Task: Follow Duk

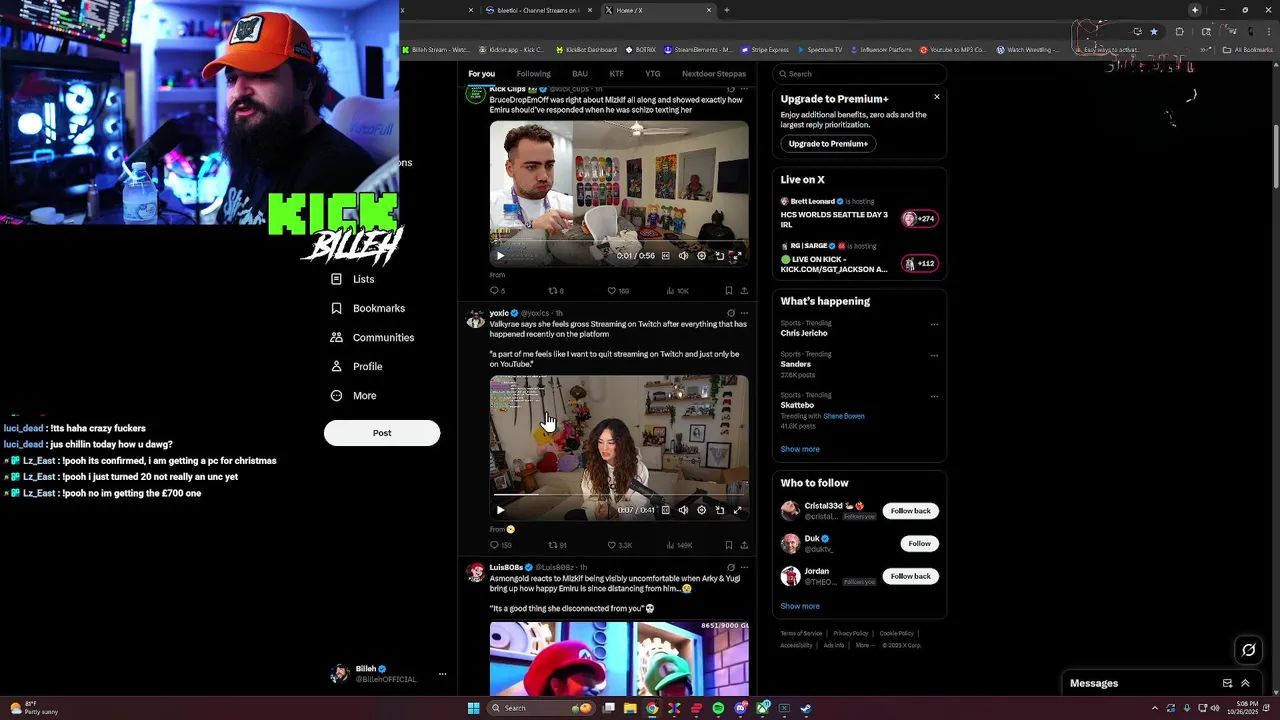Action: coord(919,543)
